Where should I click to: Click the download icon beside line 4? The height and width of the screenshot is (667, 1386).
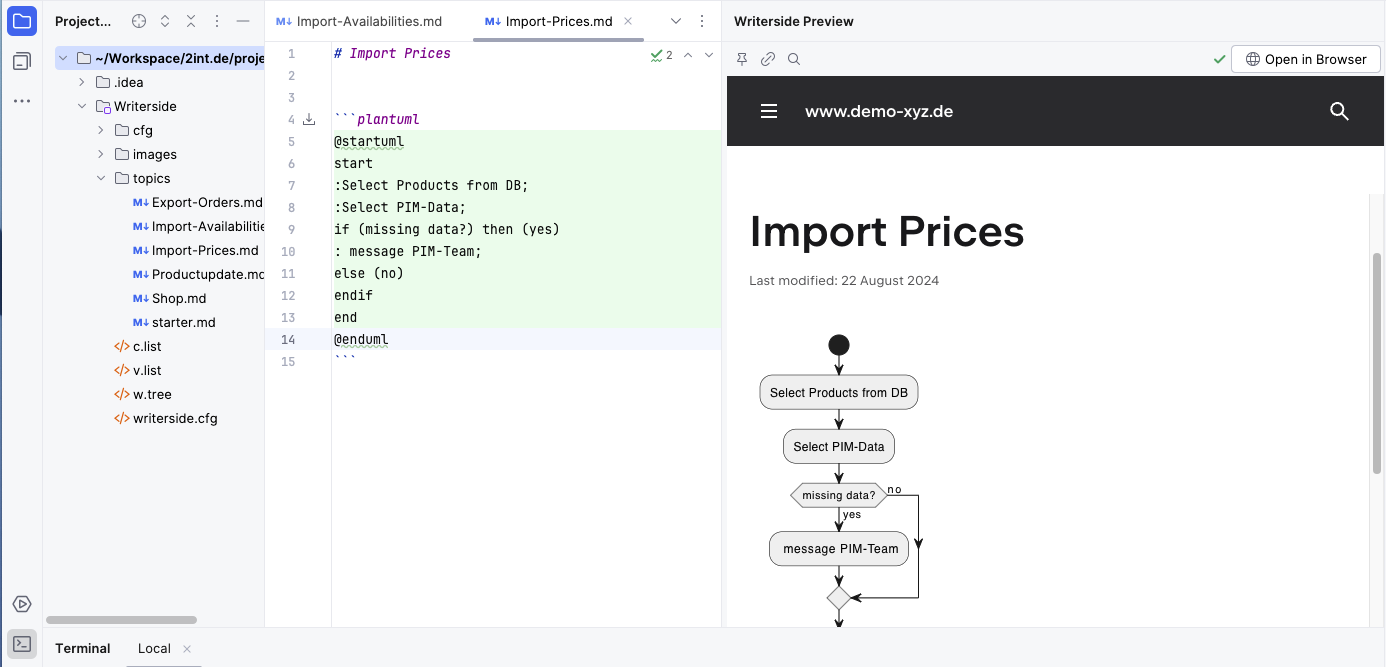click(x=309, y=119)
